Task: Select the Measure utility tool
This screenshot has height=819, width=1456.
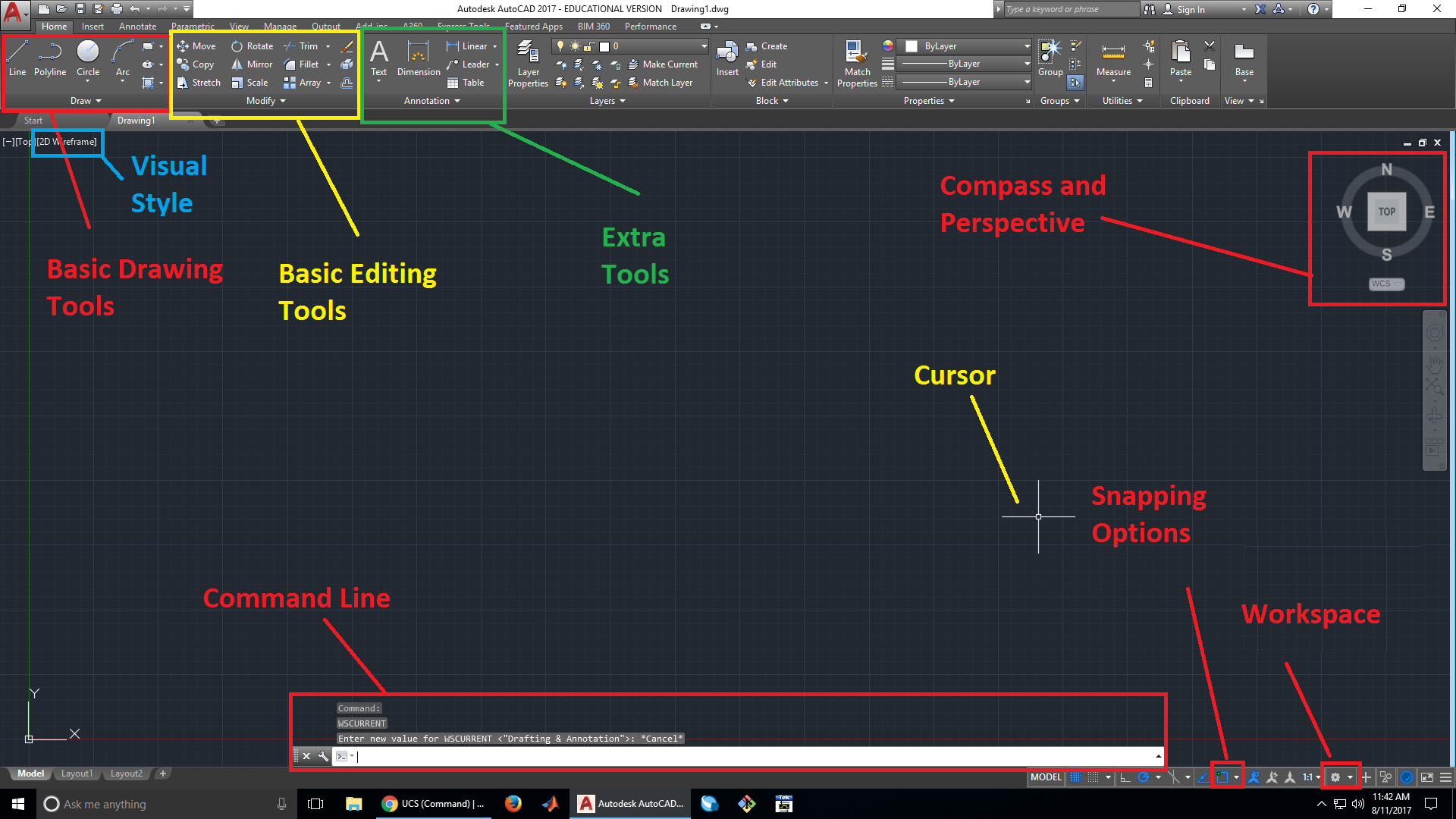Action: tap(1114, 63)
